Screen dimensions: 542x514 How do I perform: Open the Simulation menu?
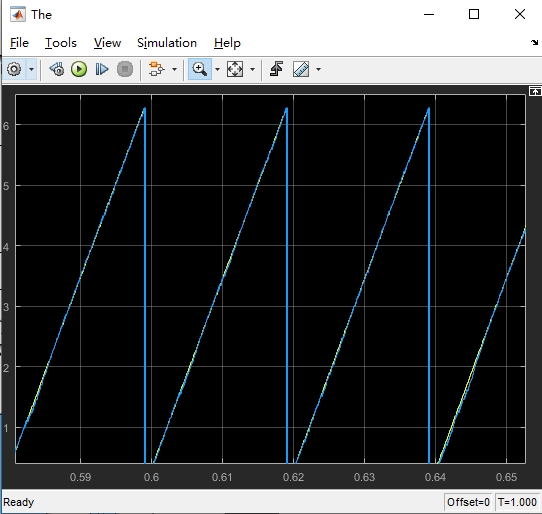167,43
